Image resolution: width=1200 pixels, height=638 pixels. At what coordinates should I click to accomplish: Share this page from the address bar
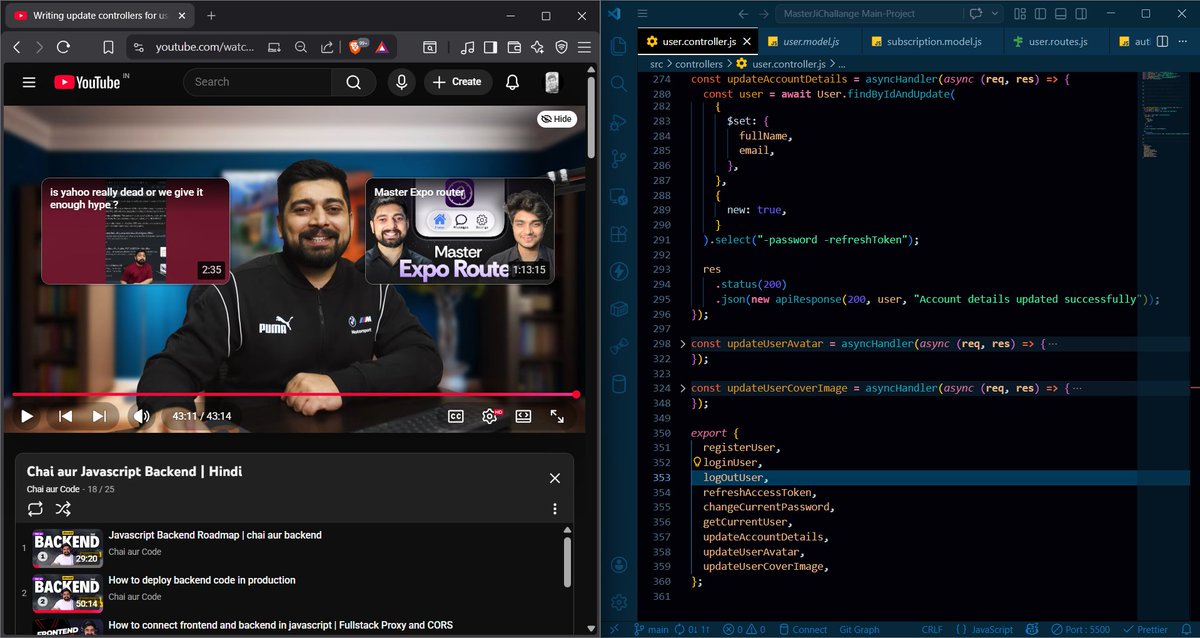tap(327, 47)
